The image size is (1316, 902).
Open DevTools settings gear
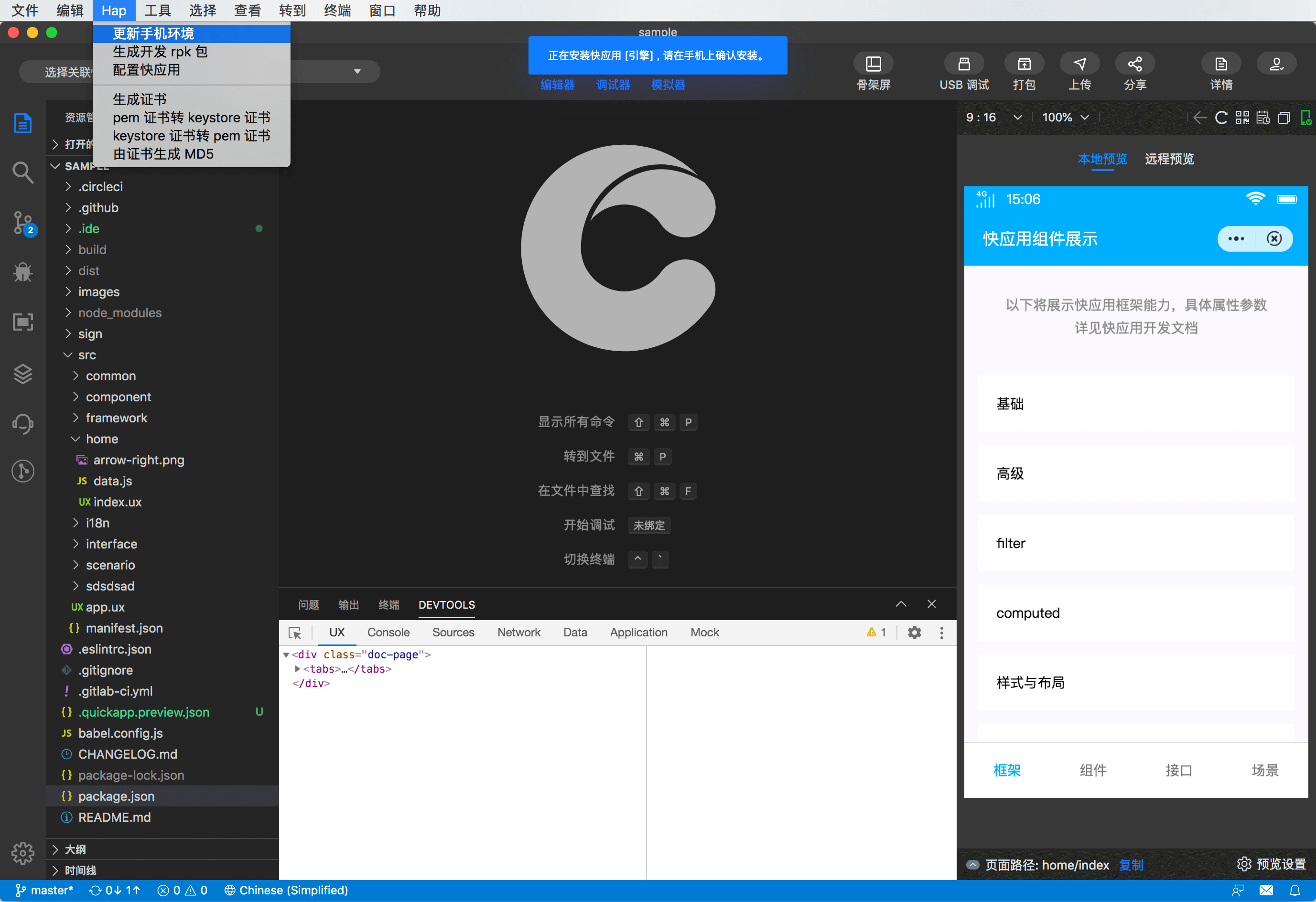(x=914, y=633)
